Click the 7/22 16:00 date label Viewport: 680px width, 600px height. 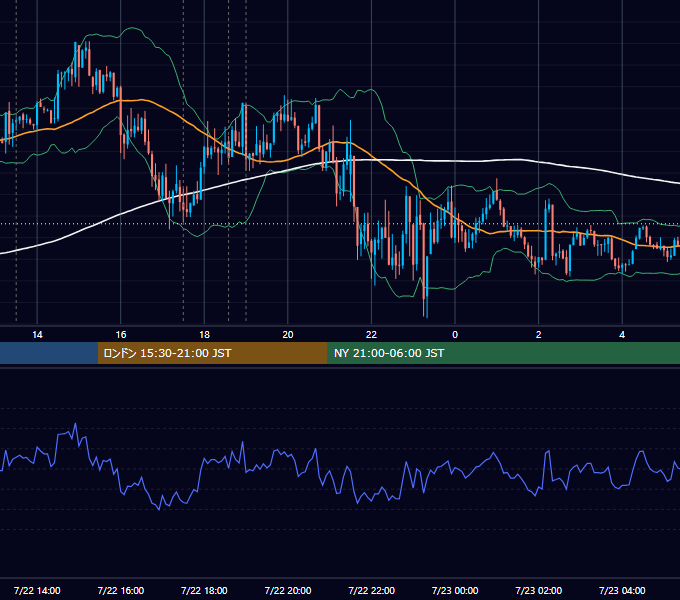coord(121,590)
